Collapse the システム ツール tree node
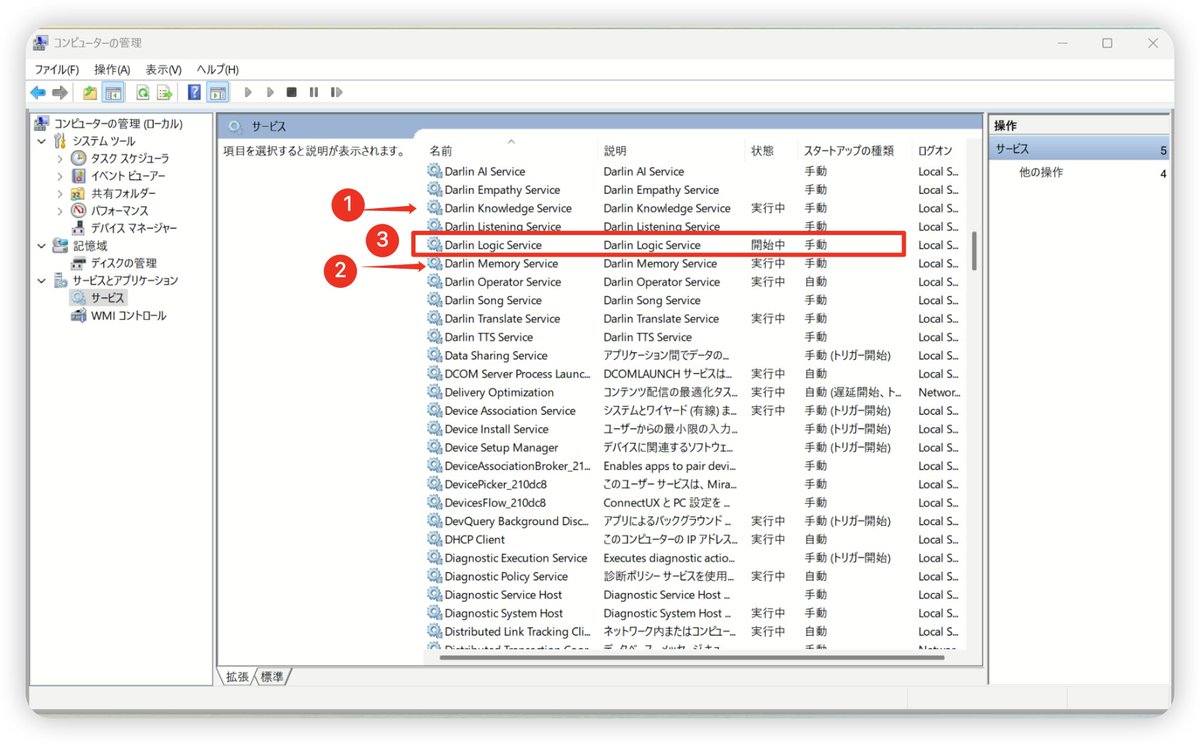The width and height of the screenshot is (1200, 744). (41, 141)
